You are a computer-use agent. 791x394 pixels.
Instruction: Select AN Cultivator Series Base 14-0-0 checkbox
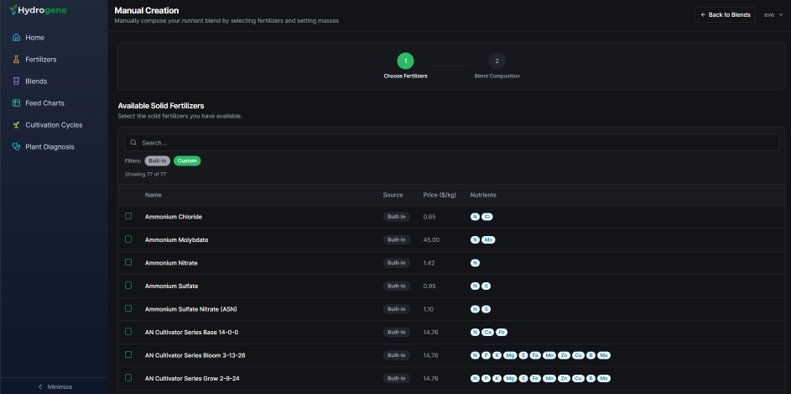[128, 331]
